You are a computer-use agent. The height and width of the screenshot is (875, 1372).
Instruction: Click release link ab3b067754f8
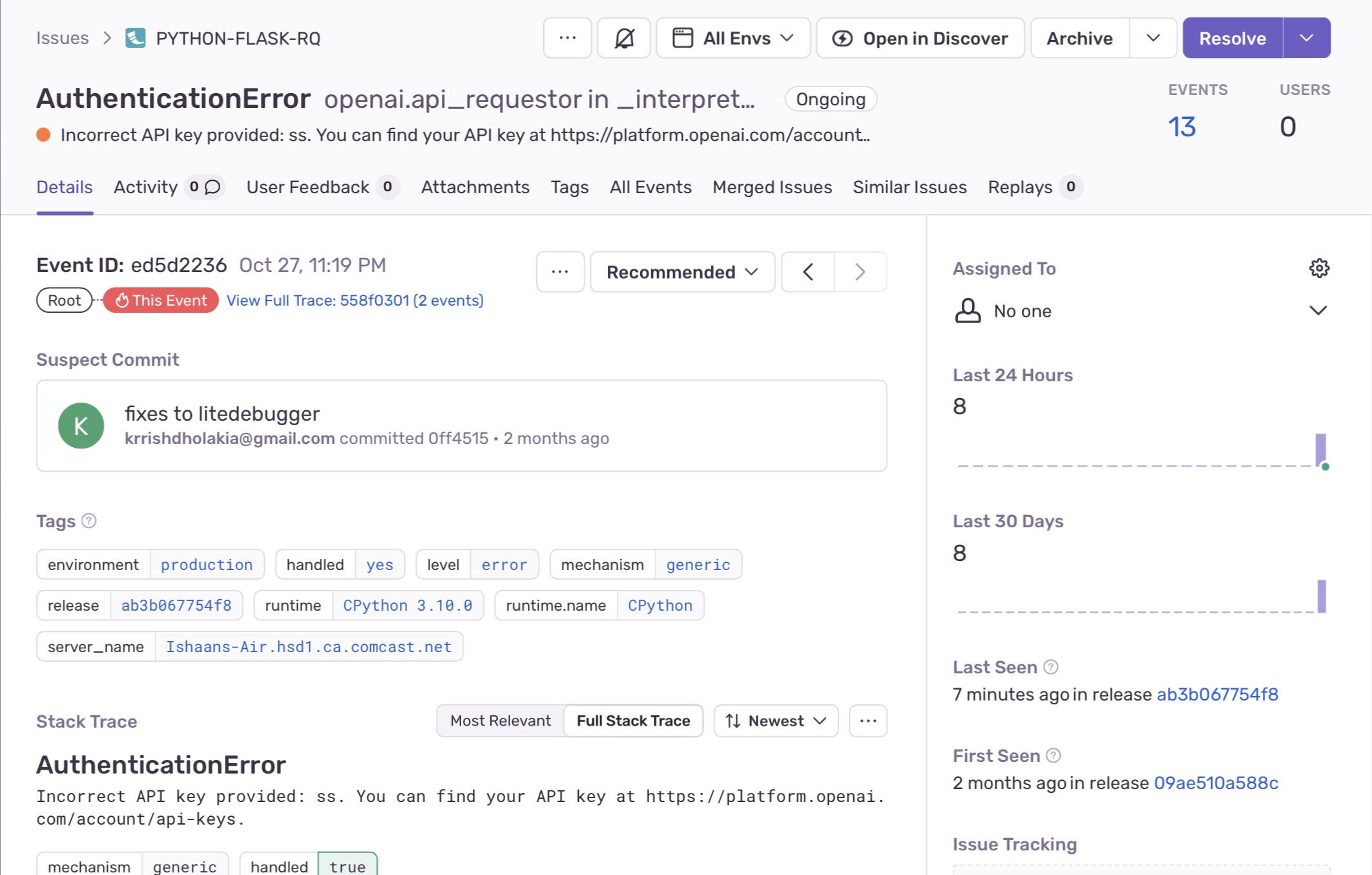[175, 605]
